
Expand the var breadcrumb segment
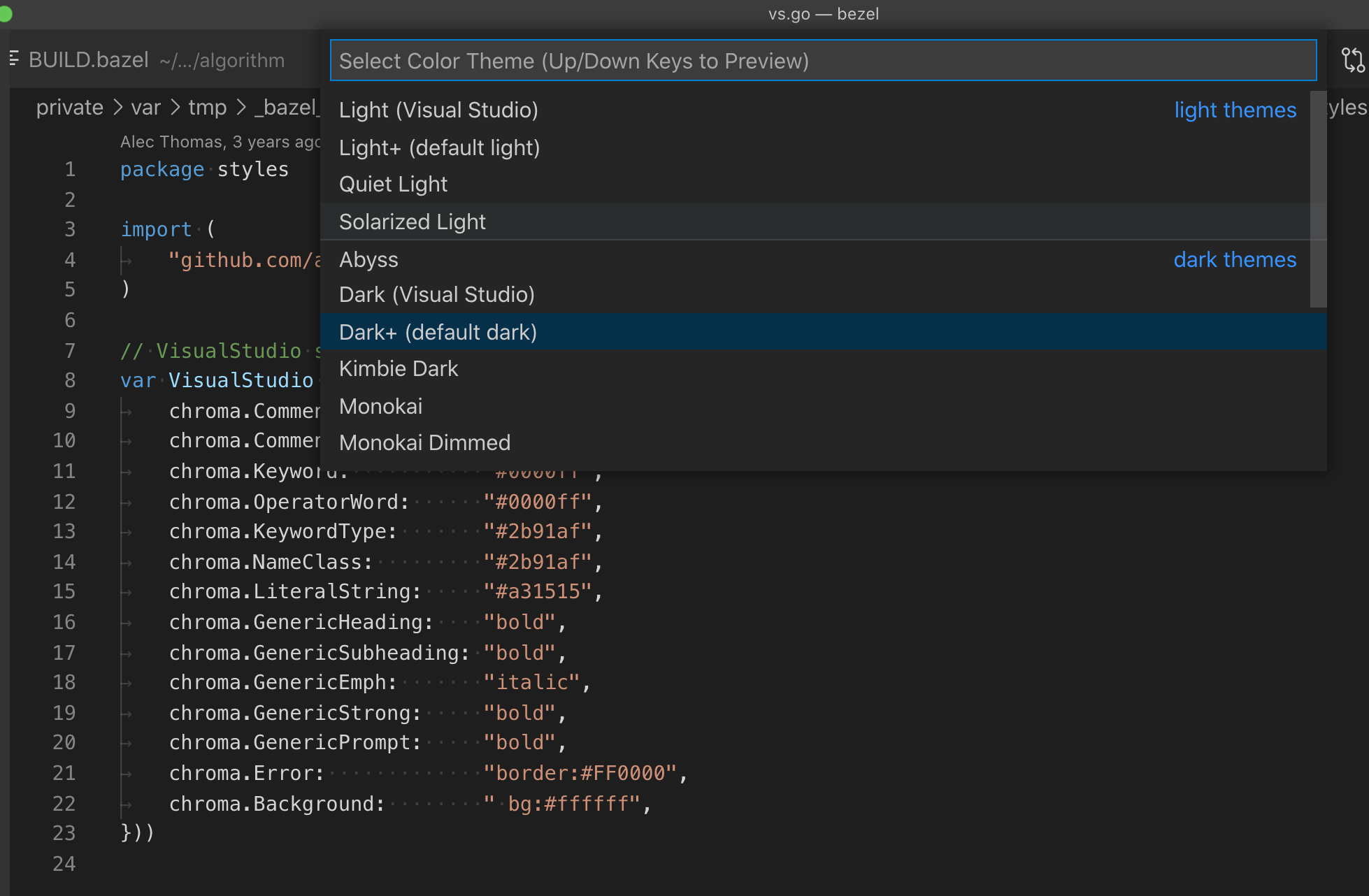[x=145, y=108]
